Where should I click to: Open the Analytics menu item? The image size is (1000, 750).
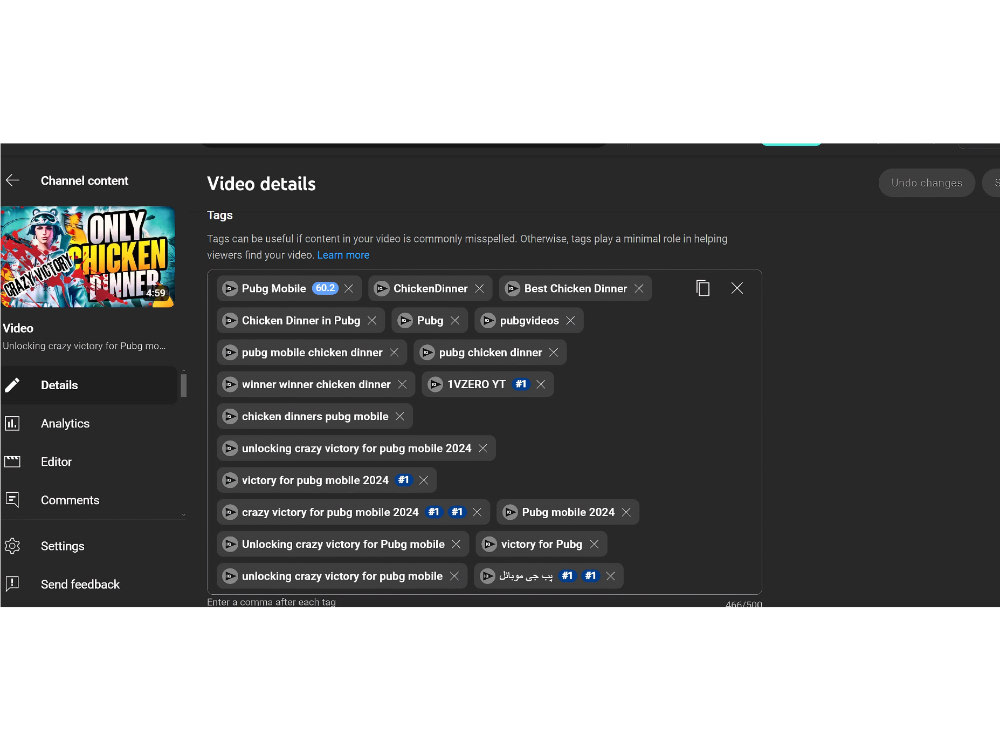pos(89,423)
